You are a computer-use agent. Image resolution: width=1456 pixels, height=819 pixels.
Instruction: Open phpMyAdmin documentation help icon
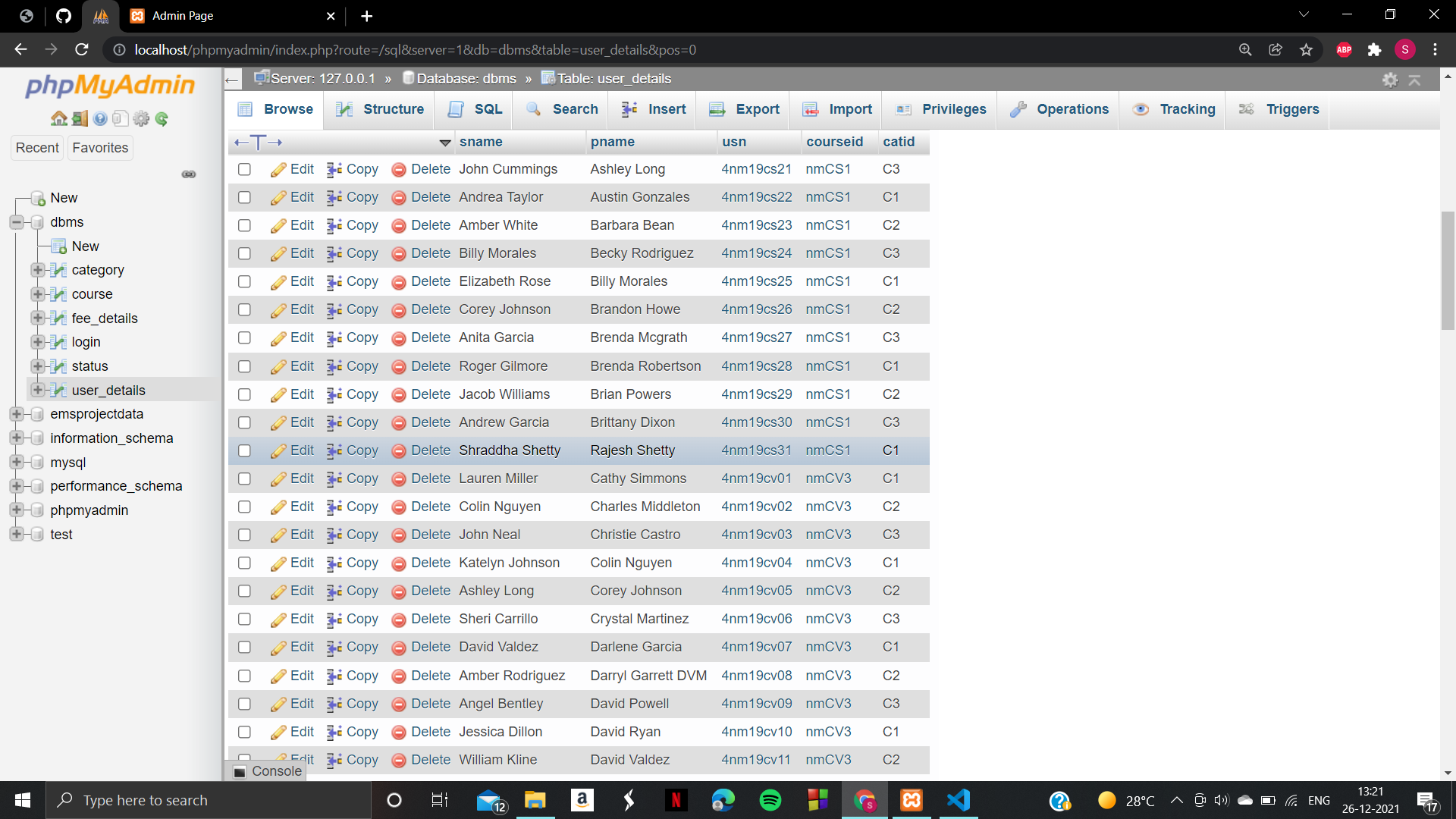(100, 118)
